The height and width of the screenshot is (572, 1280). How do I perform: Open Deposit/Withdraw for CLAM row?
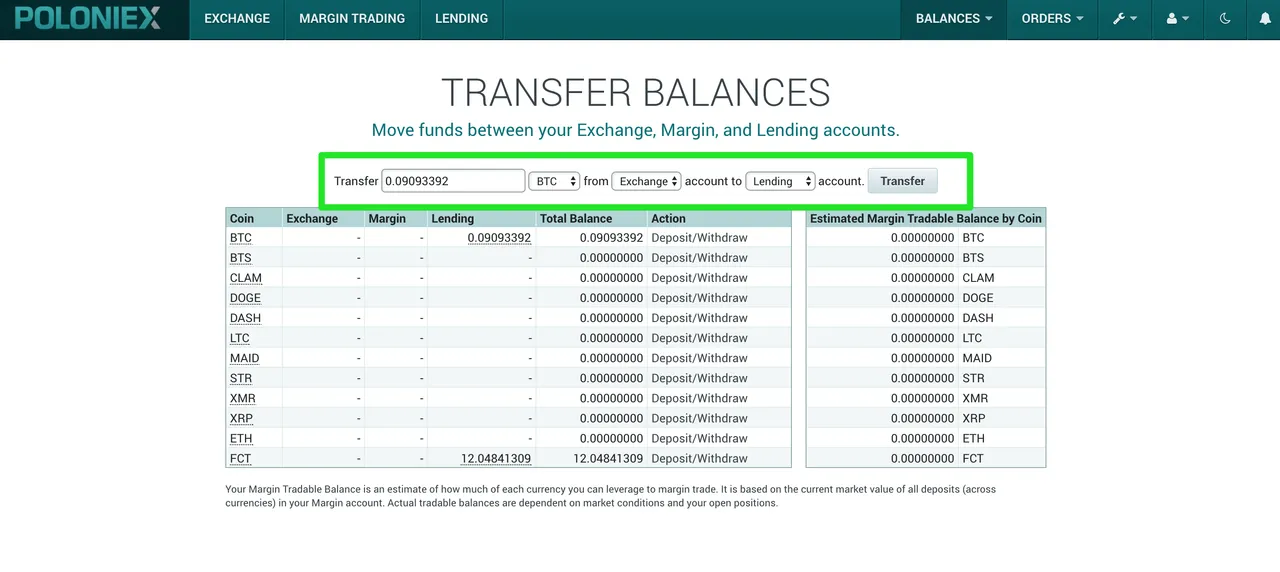coord(699,278)
